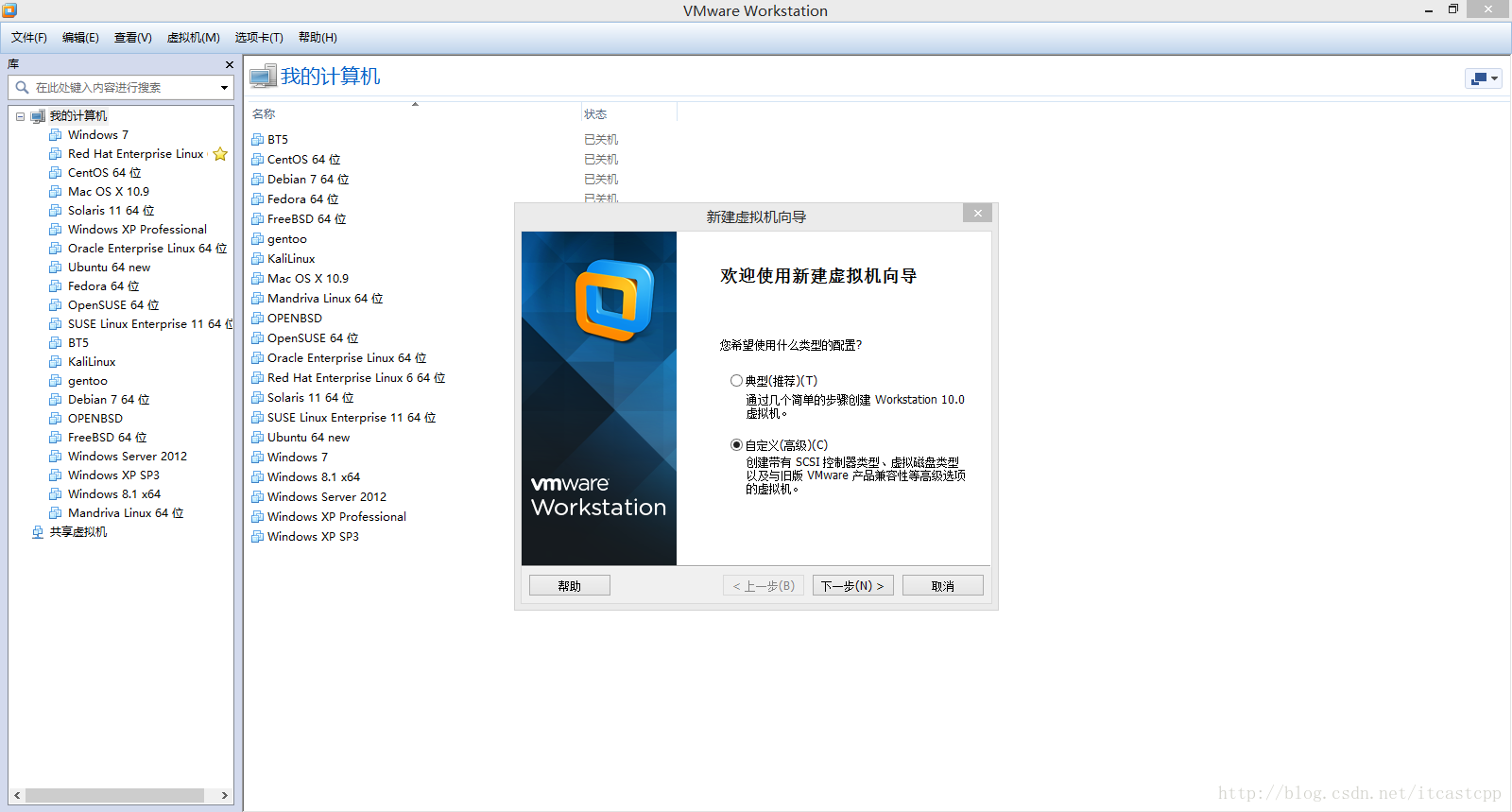Select Debian 7 64 位 in library tree

(x=109, y=400)
